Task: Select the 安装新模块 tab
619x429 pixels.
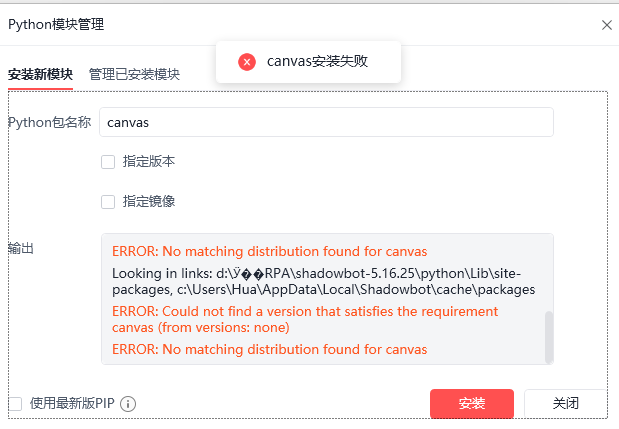Action: (40, 74)
